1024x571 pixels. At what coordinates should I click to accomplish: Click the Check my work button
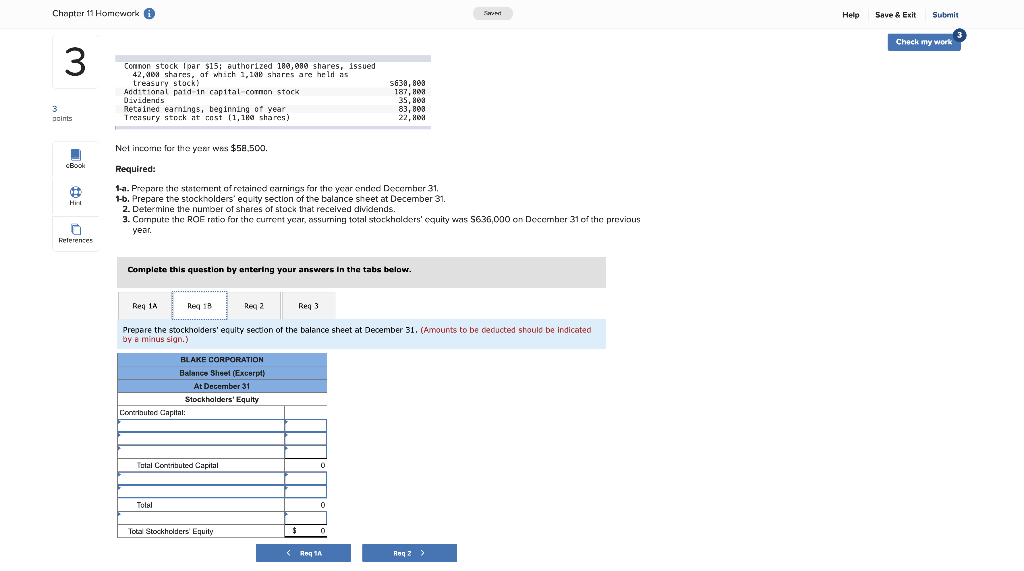pos(923,42)
